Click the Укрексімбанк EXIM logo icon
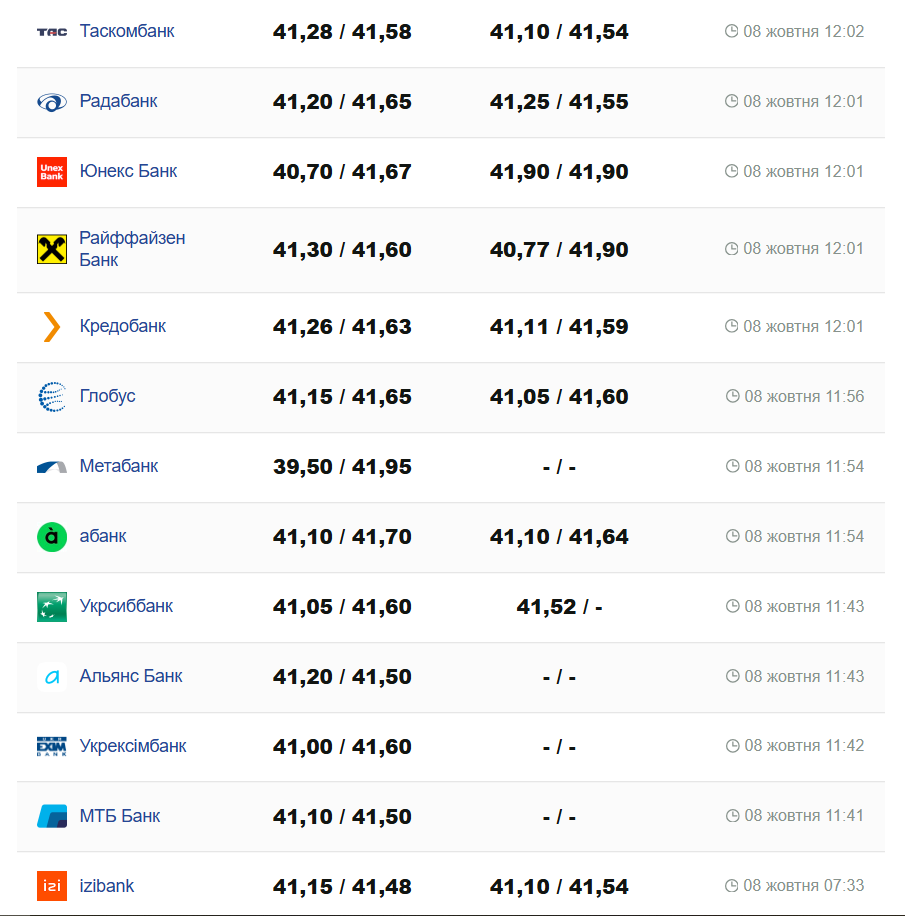 52,747
